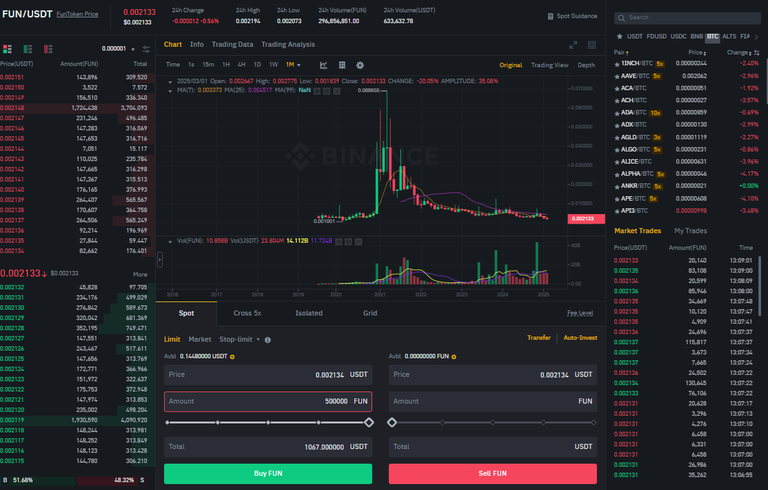Screen dimensions: 768x490
Task: Click the deposit icon next to Avbl USDT
Action: tap(232, 357)
